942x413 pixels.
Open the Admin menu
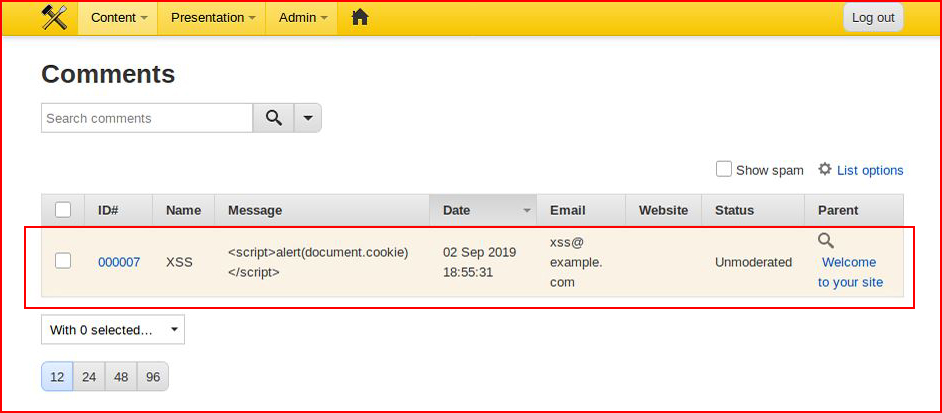point(302,17)
